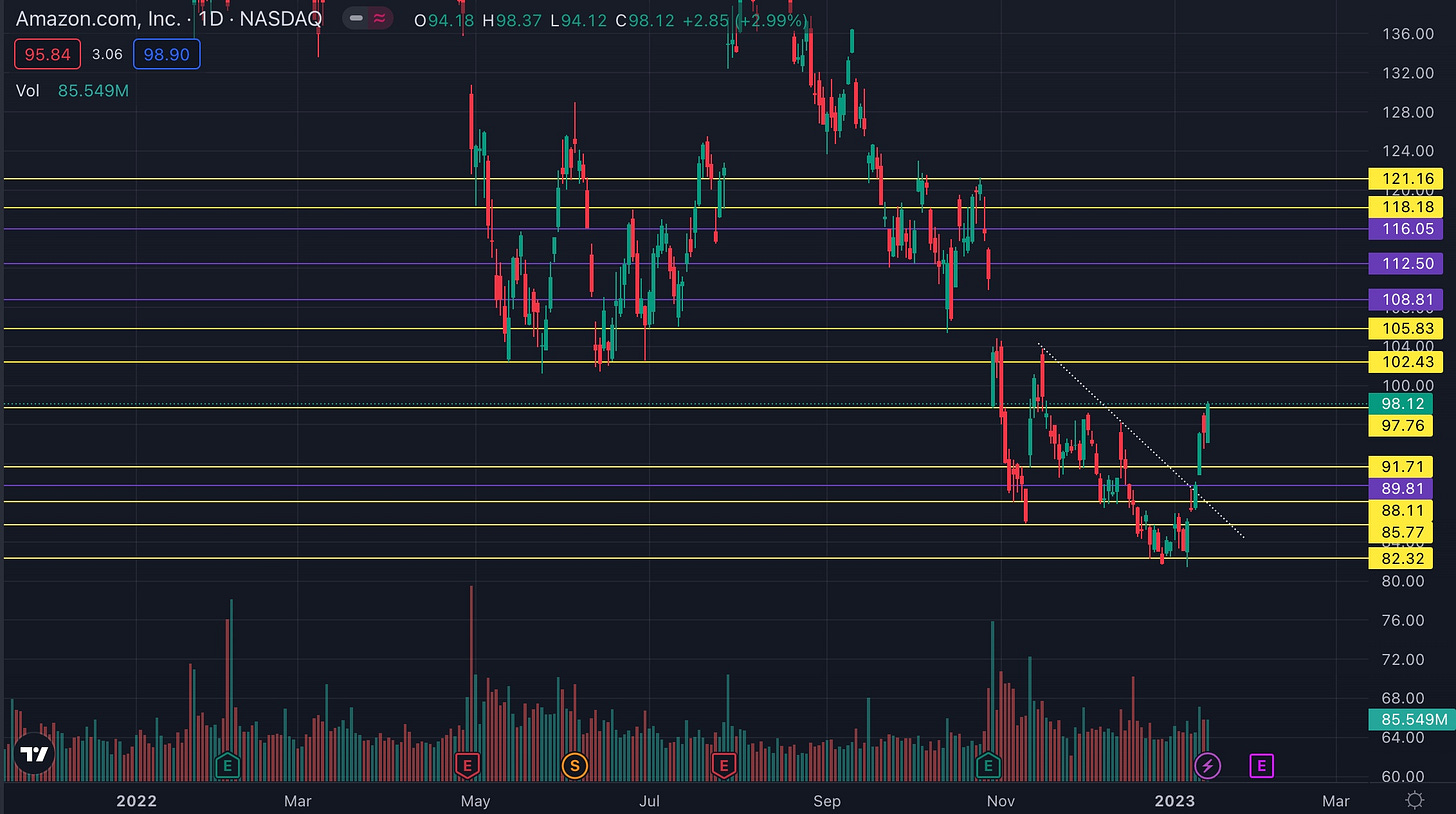Select the purple 116.05 price level label
1456x814 pixels.
1405,229
